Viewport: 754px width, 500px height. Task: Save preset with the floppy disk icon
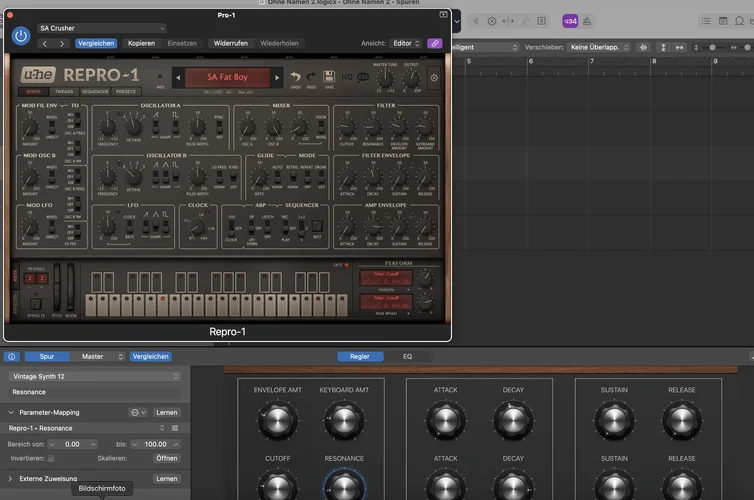click(x=329, y=77)
